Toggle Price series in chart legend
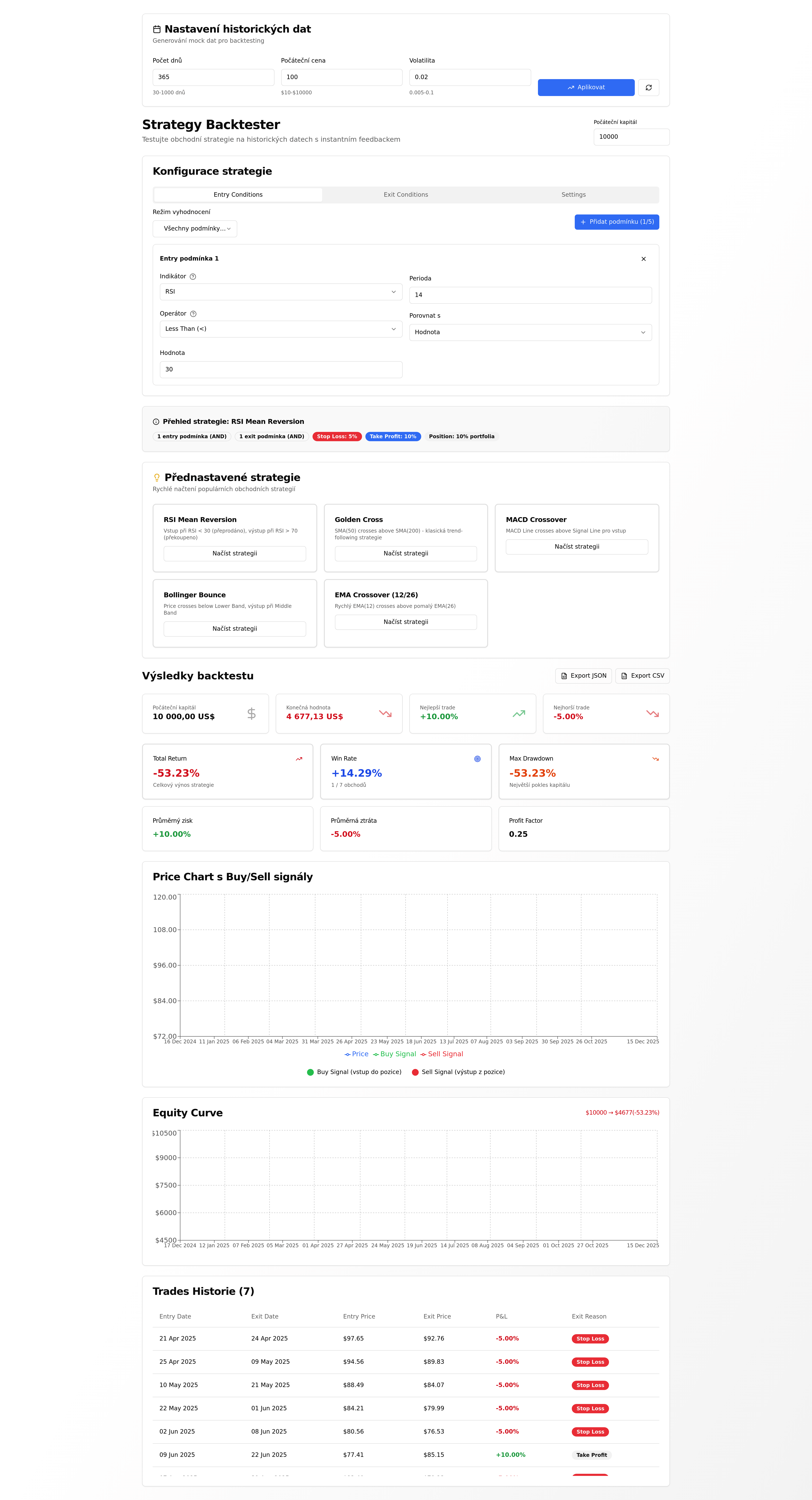Image resolution: width=812 pixels, height=1500 pixels. [x=356, y=1054]
